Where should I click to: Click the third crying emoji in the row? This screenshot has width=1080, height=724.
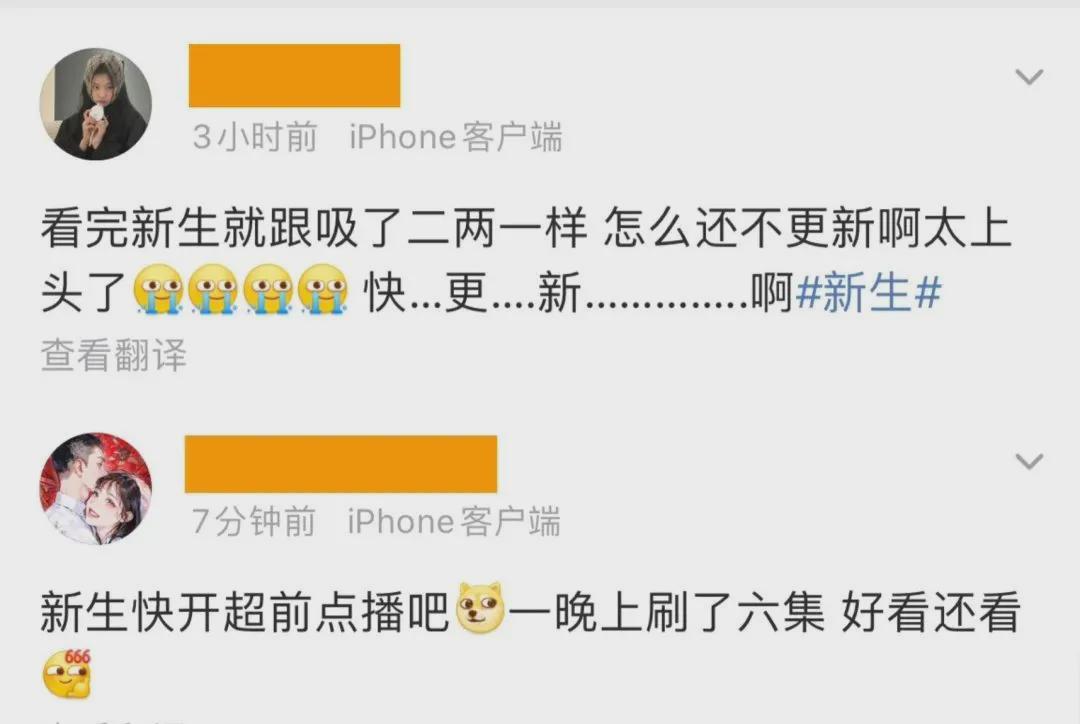(268, 289)
